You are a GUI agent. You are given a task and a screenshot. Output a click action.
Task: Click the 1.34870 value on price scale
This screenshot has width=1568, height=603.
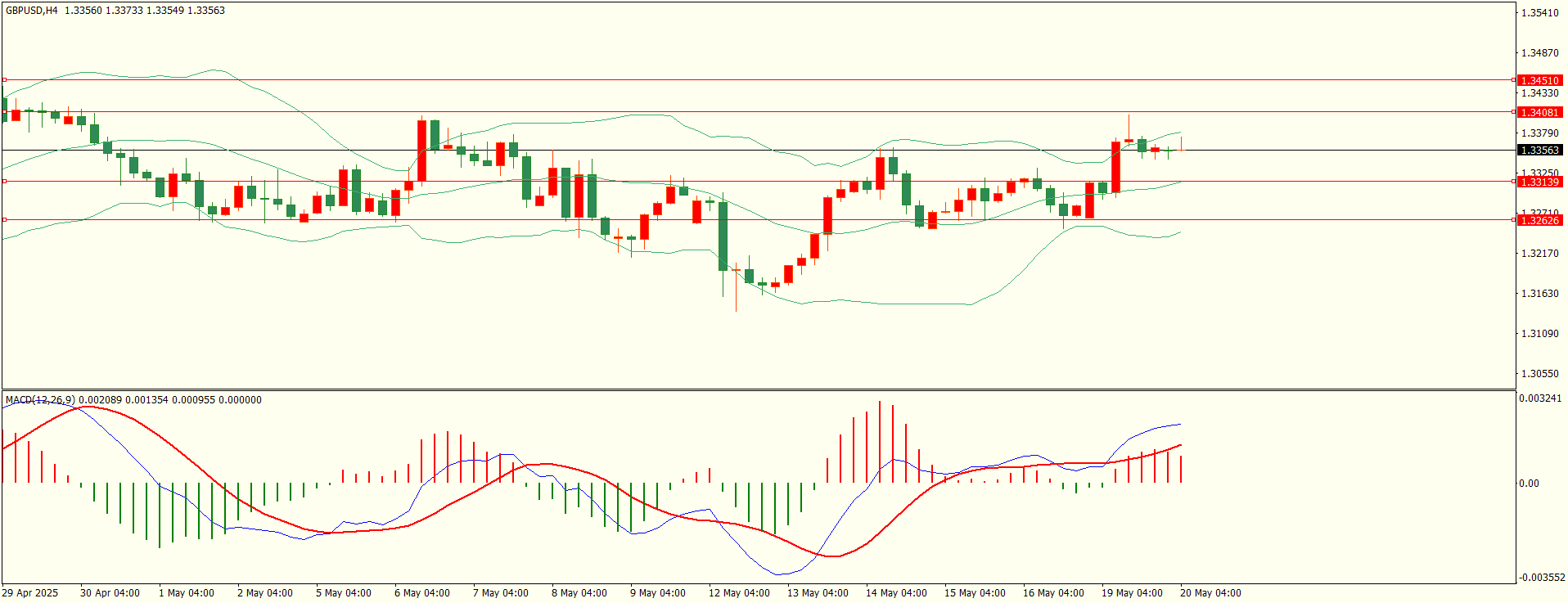[x=1539, y=53]
